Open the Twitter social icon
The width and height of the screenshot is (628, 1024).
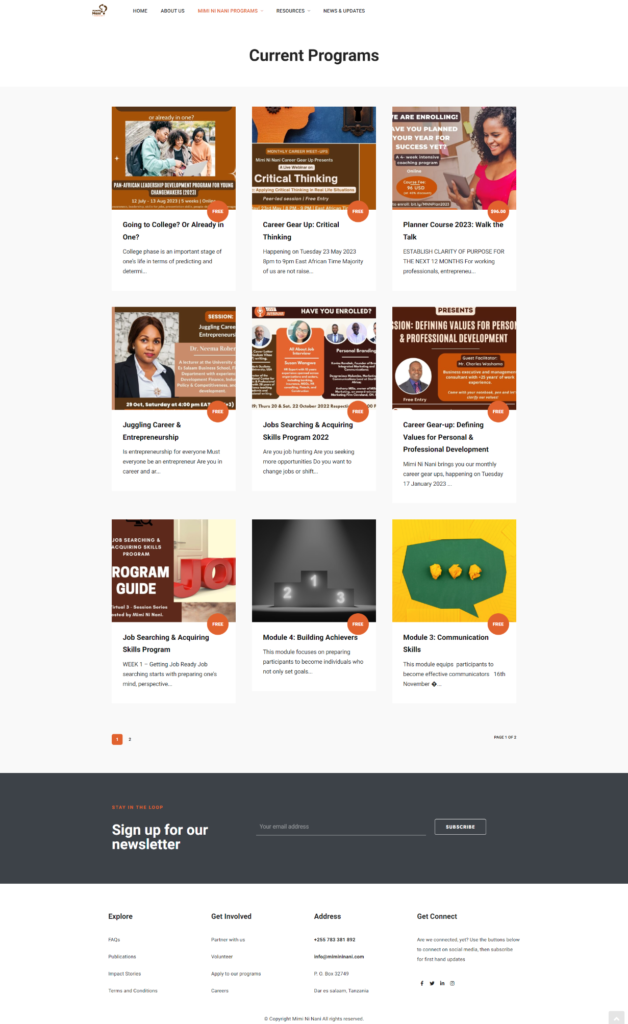pos(432,983)
